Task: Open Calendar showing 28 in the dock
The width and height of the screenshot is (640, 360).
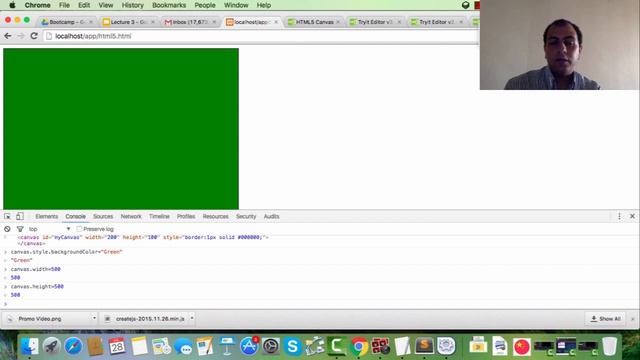Action: (x=117, y=347)
